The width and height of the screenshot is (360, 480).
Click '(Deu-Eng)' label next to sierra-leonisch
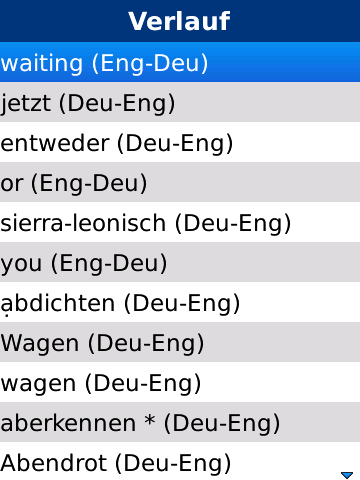[x=233, y=224]
